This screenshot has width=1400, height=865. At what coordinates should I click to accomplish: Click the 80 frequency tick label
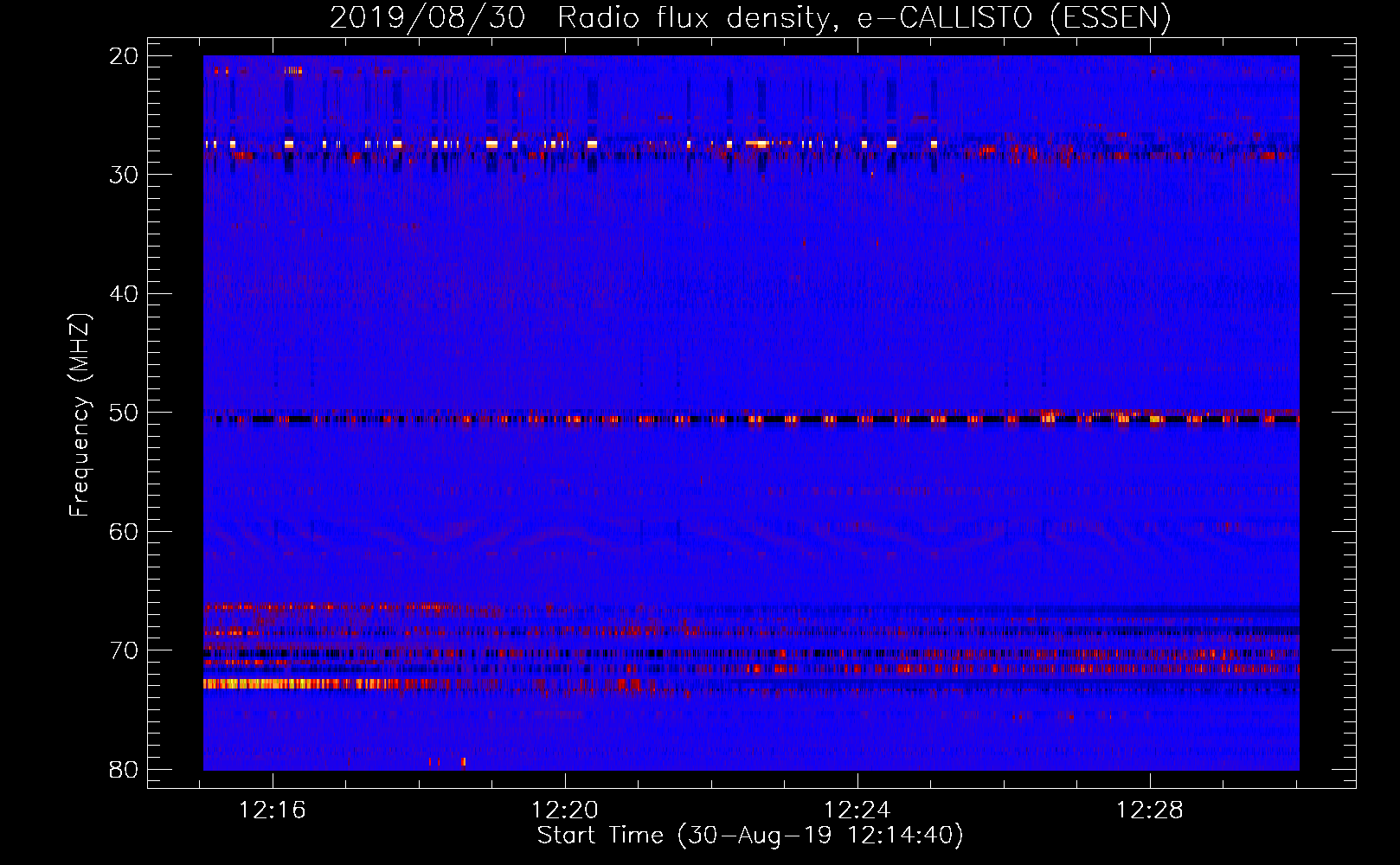pyautogui.click(x=125, y=770)
